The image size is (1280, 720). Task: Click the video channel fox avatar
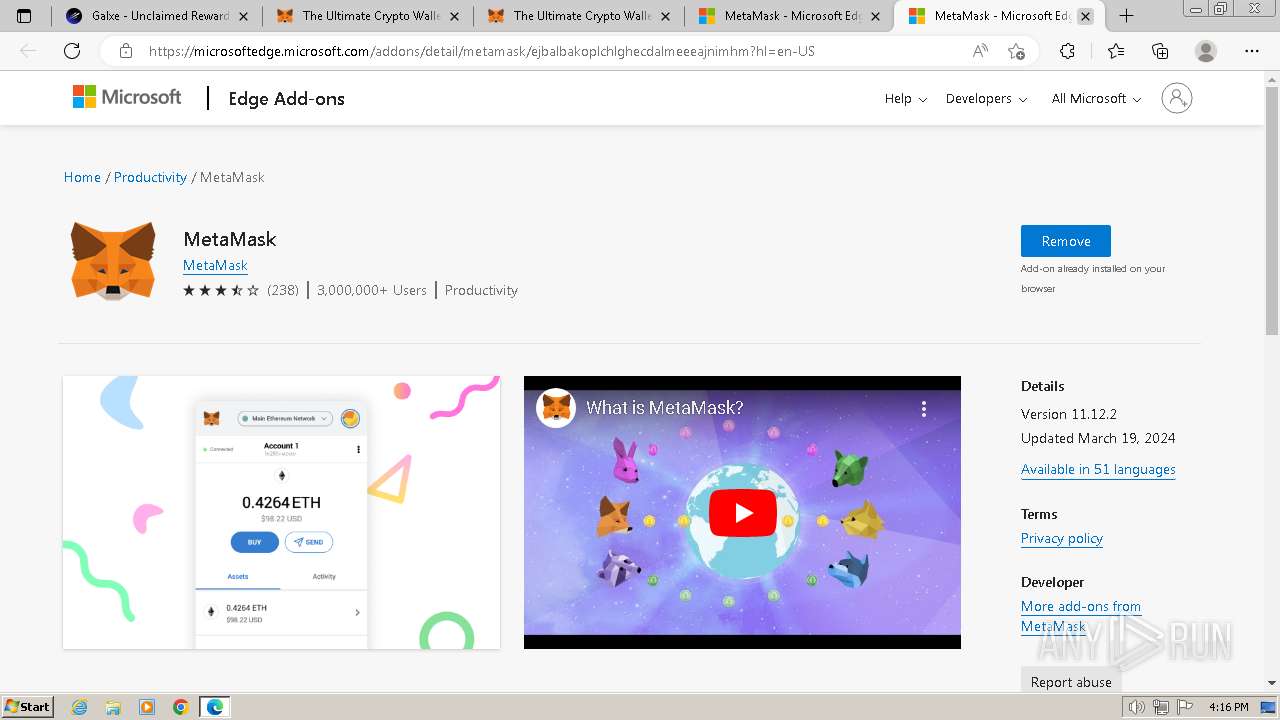[x=557, y=408]
